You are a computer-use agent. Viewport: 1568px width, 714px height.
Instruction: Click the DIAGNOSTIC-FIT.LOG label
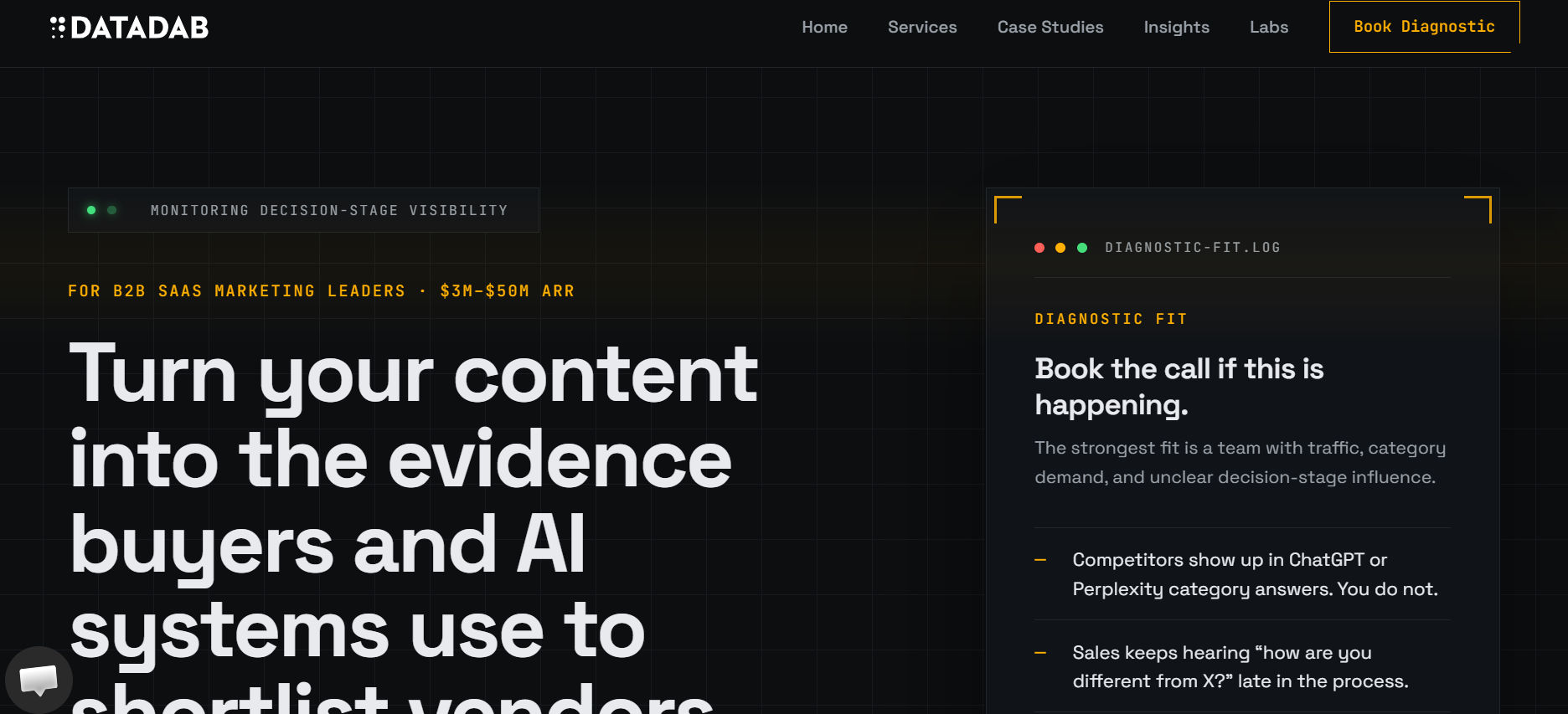pyautogui.click(x=1192, y=248)
